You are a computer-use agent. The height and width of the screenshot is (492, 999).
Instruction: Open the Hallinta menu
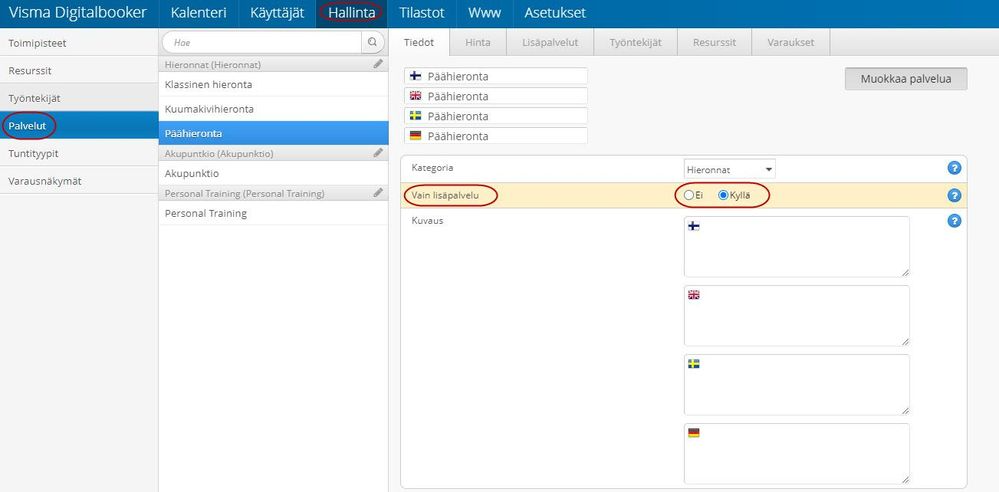[x=352, y=13]
